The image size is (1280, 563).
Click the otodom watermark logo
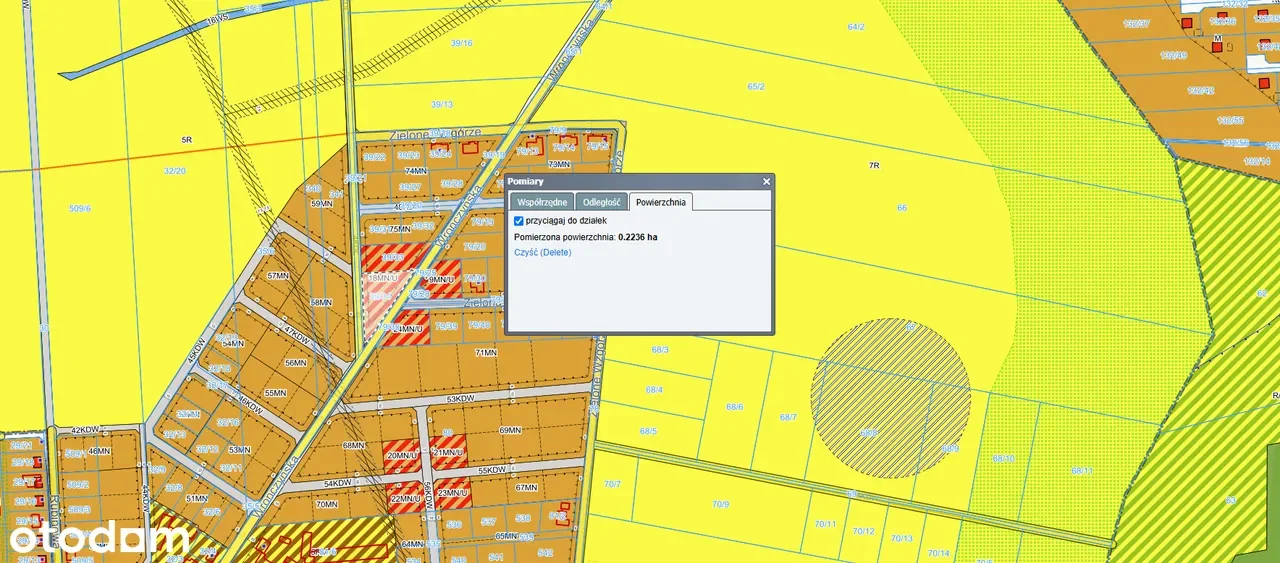click(x=98, y=538)
